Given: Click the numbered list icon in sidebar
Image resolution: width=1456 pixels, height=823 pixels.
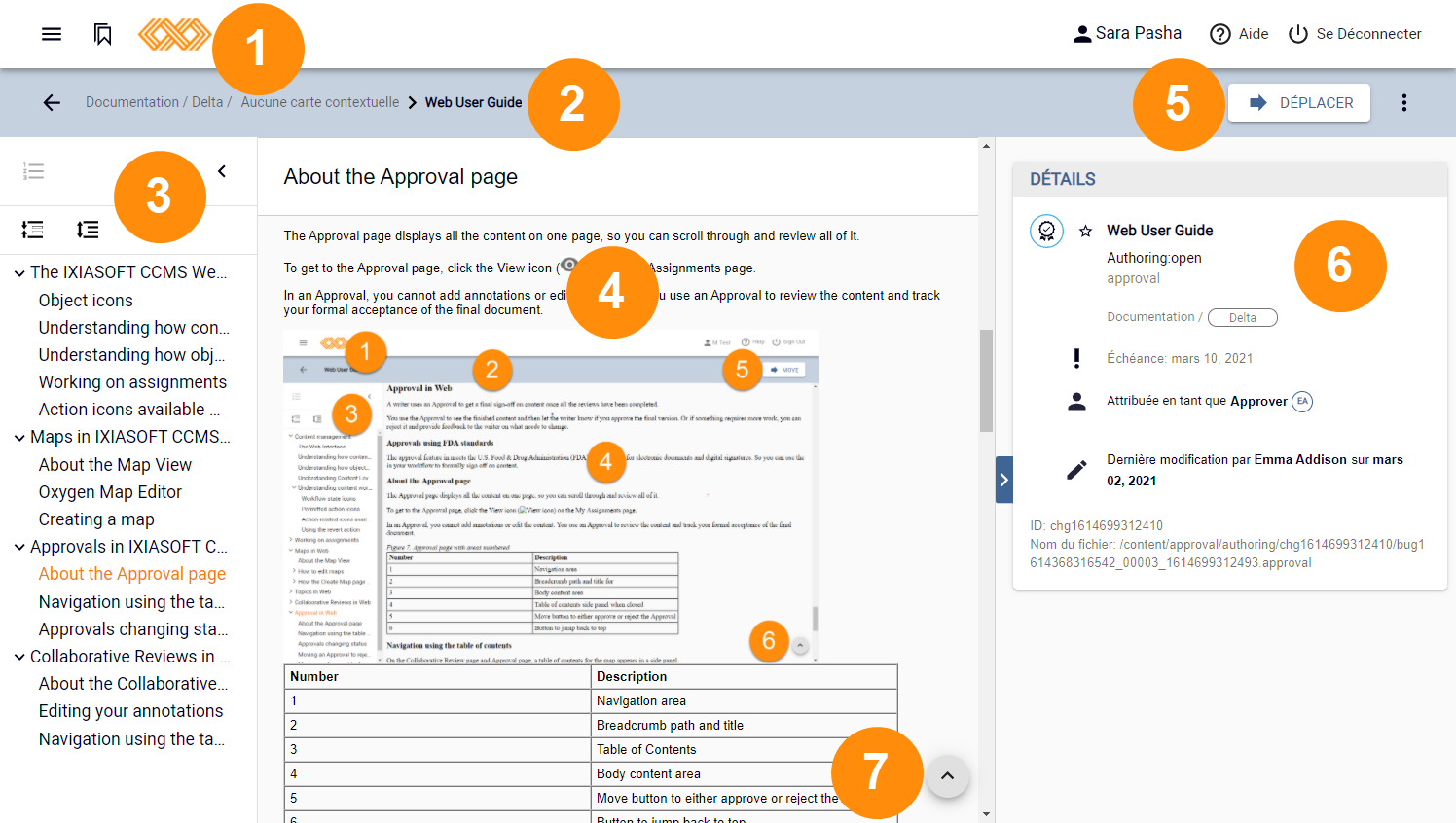Looking at the screenshot, I should (x=33, y=171).
